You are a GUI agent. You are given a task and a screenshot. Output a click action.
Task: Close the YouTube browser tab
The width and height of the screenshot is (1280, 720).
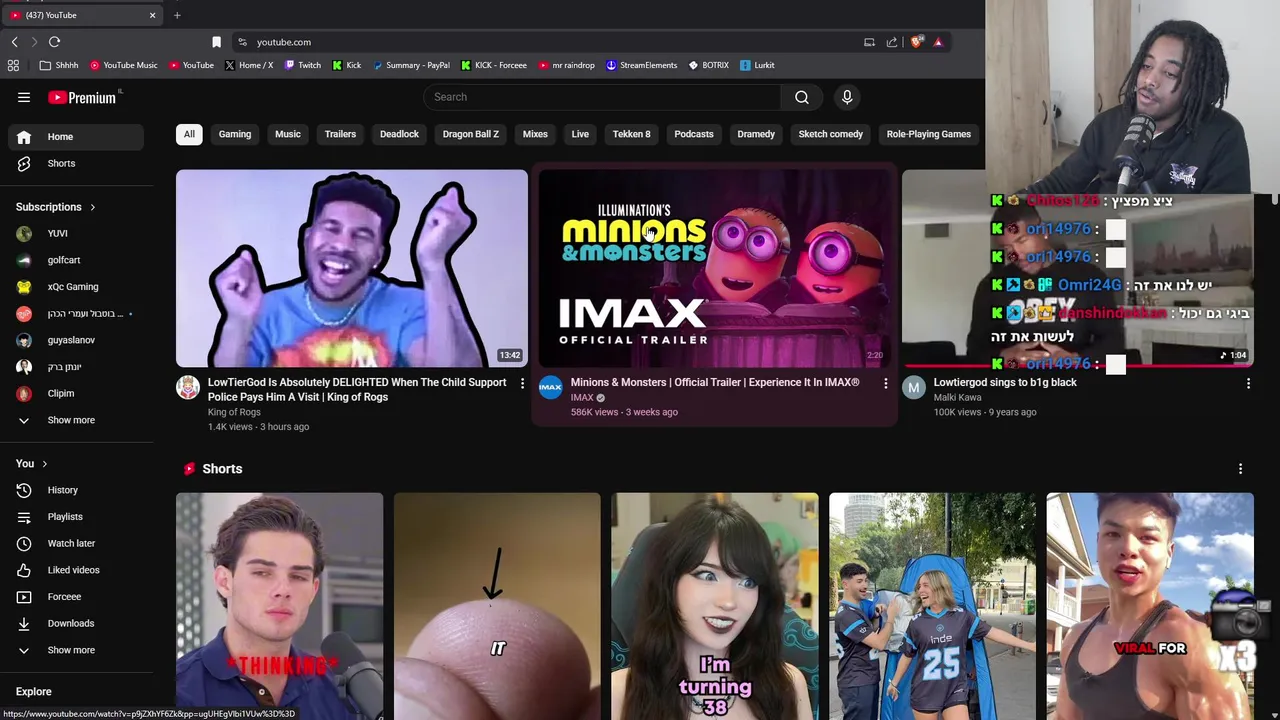point(152,15)
